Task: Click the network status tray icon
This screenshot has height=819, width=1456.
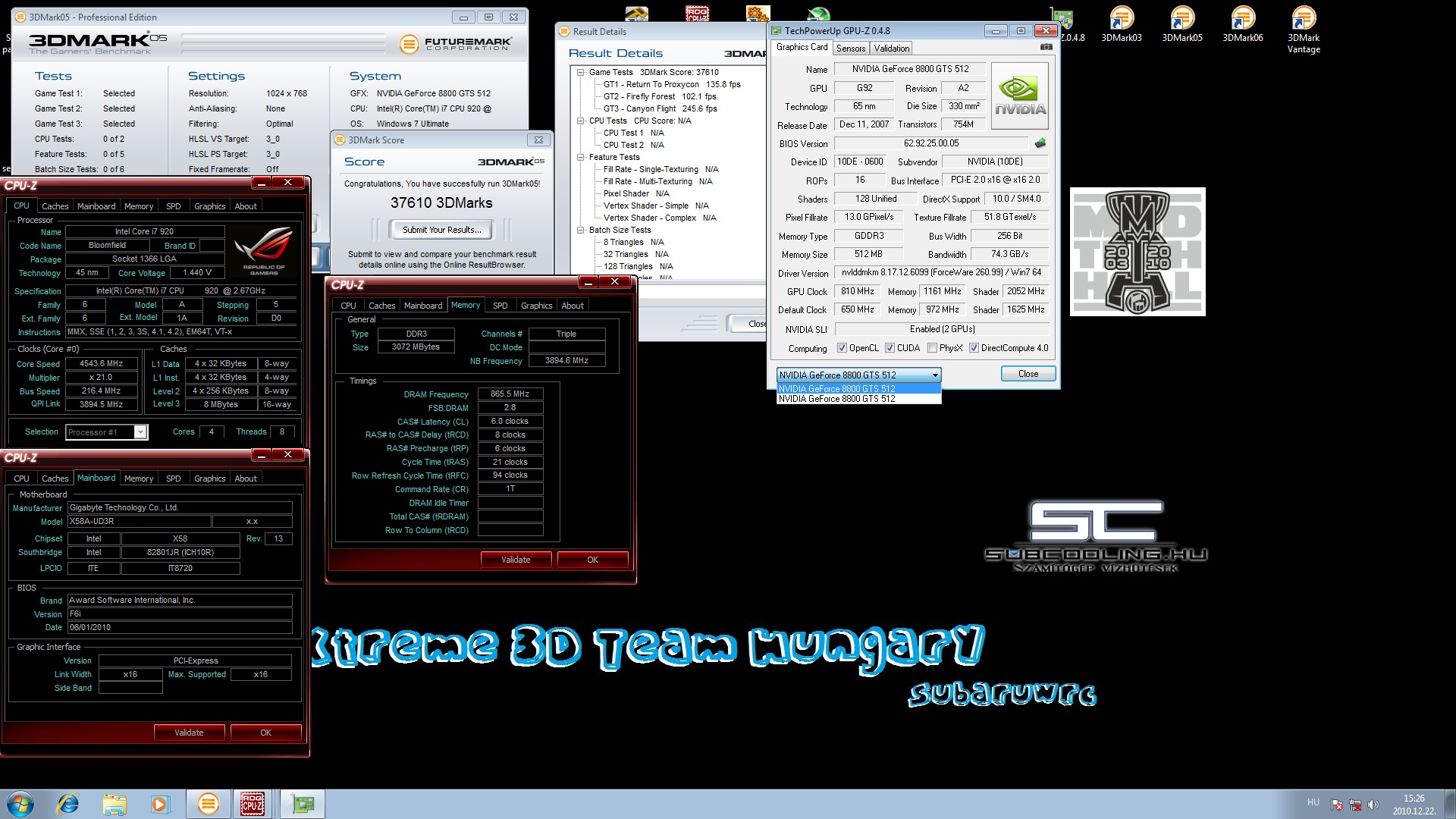Action: click(1355, 805)
